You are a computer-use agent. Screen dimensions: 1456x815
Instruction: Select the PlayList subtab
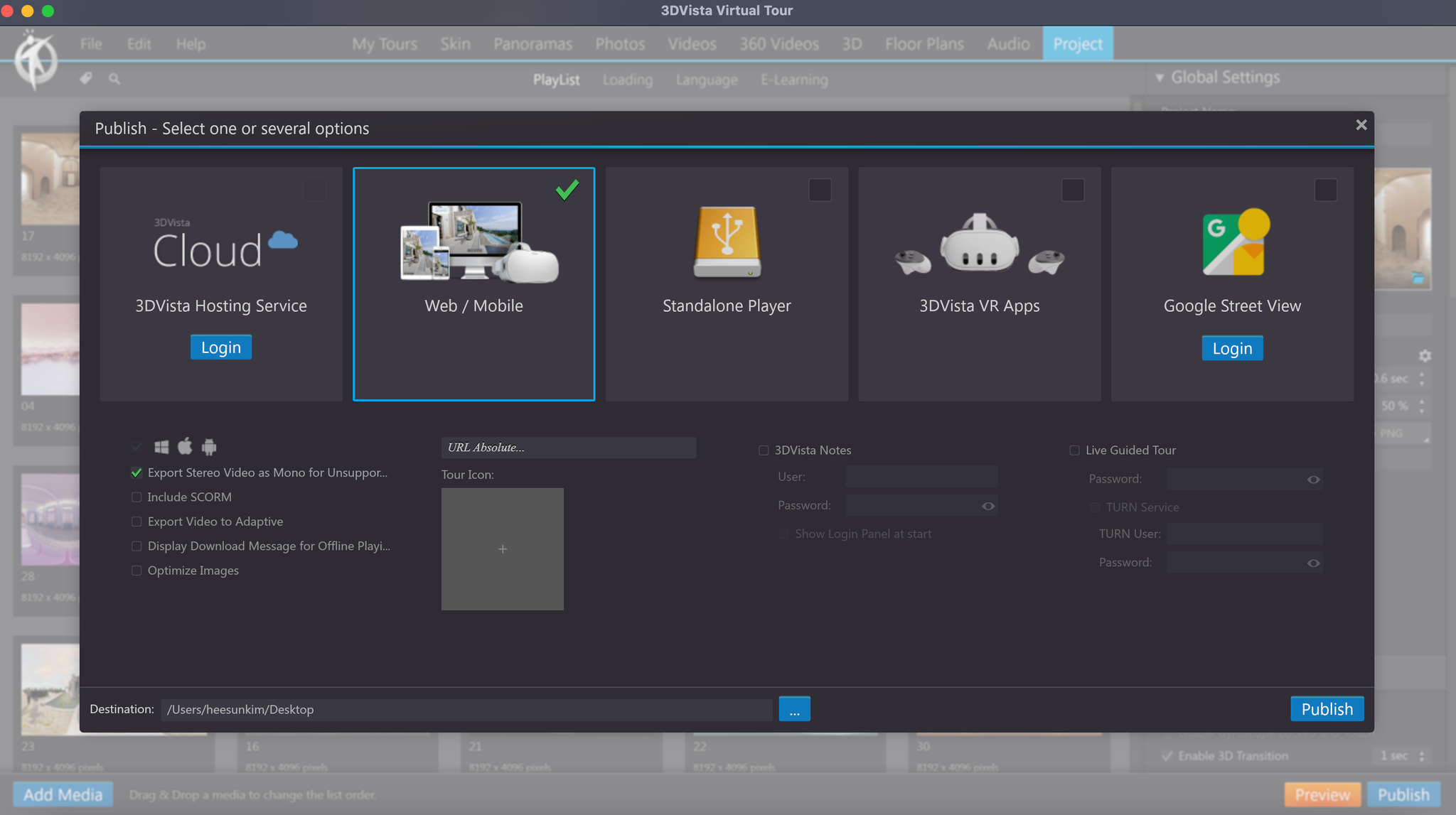556,80
